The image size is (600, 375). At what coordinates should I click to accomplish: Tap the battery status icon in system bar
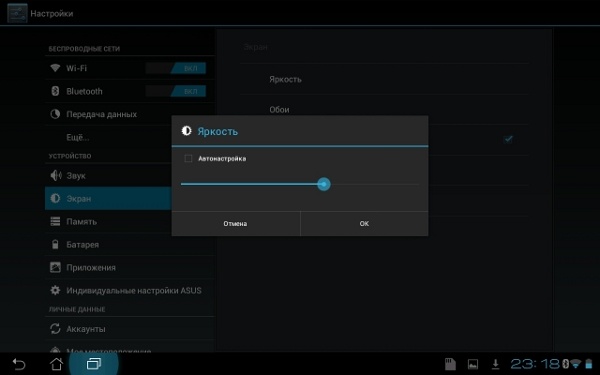pyautogui.click(x=589, y=364)
